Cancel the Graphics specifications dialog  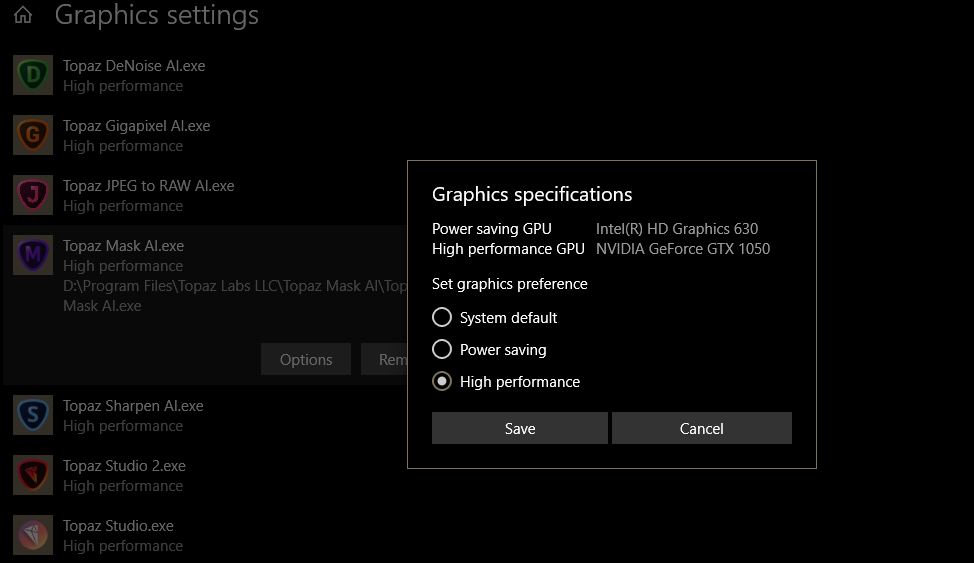702,428
